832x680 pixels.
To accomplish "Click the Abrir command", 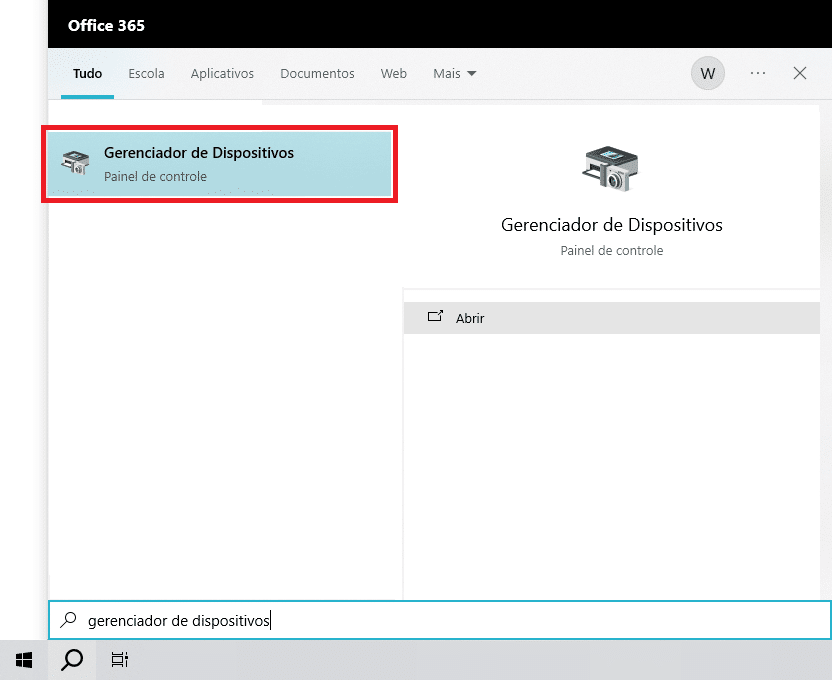I will [468, 318].
